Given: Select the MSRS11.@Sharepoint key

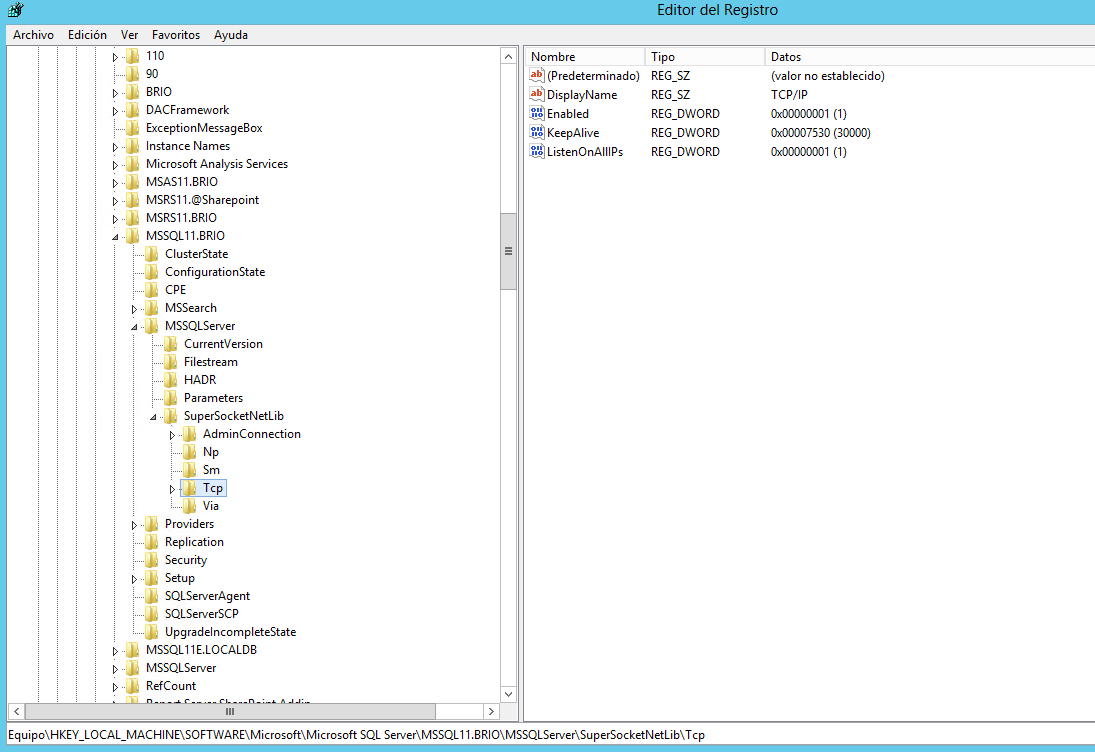Looking at the screenshot, I should [203, 200].
